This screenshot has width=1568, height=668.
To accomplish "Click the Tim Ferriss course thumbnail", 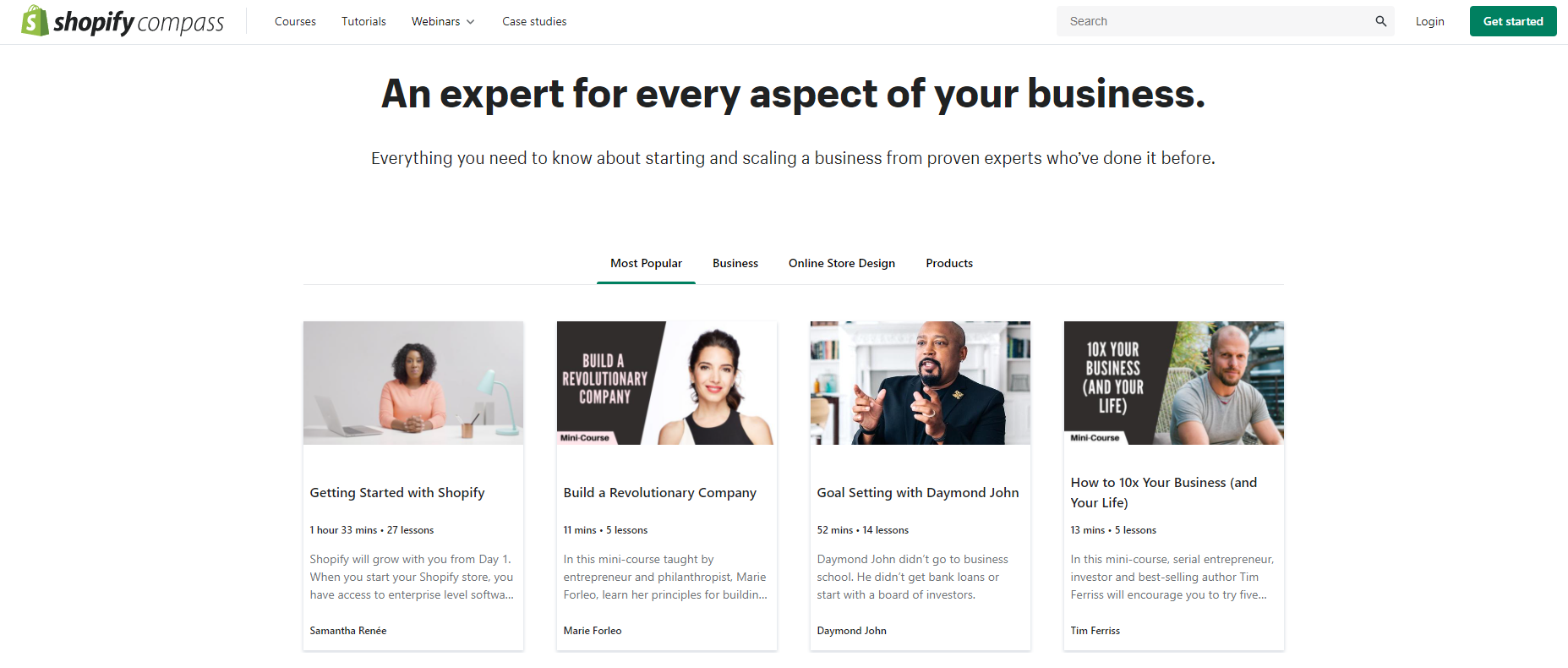I will [x=1173, y=382].
